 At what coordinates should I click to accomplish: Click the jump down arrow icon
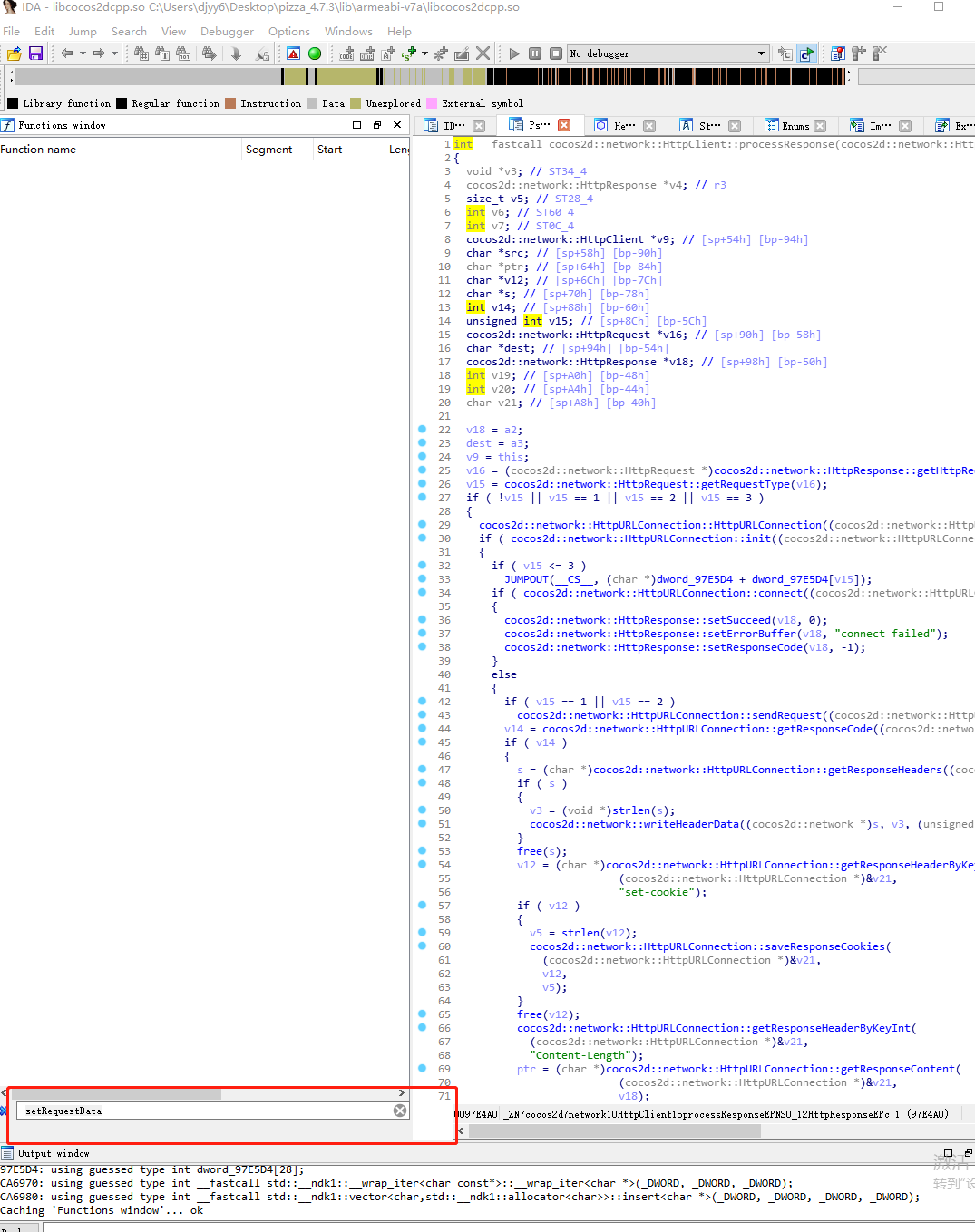[236, 53]
